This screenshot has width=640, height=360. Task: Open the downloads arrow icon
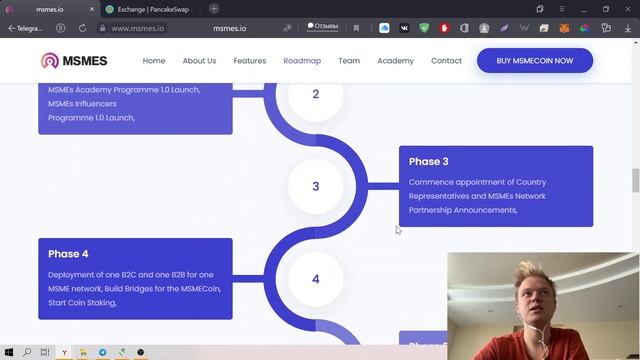pyautogui.click(x=628, y=28)
